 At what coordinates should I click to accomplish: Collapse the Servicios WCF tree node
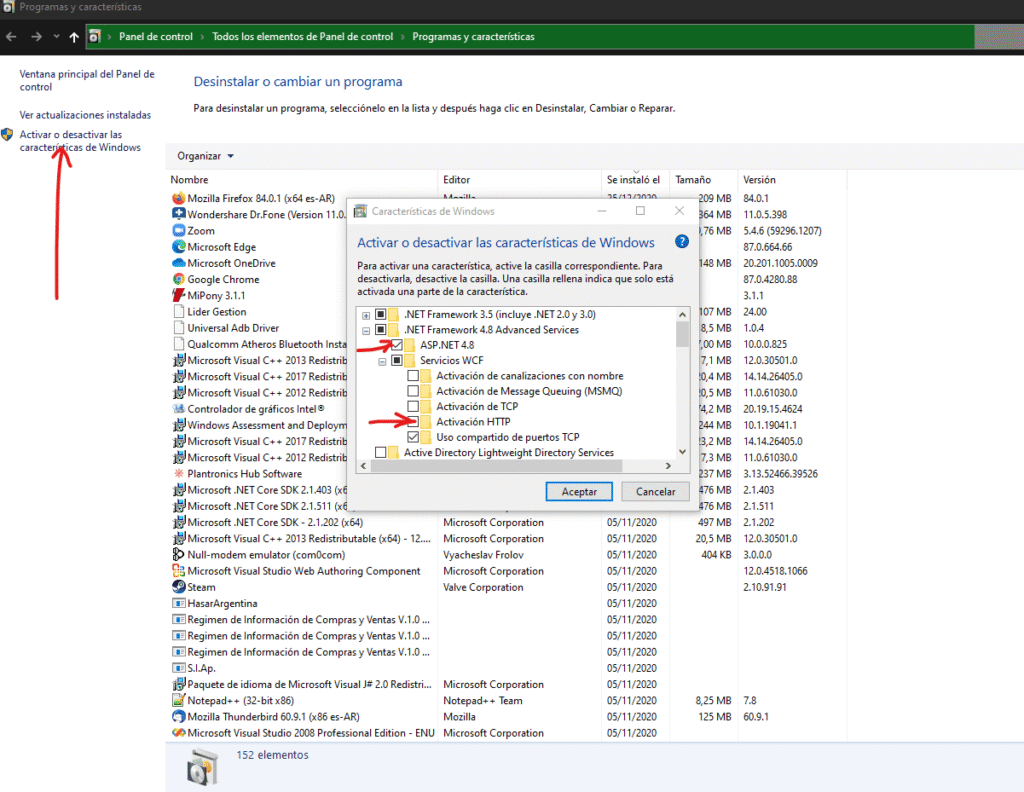(x=381, y=360)
